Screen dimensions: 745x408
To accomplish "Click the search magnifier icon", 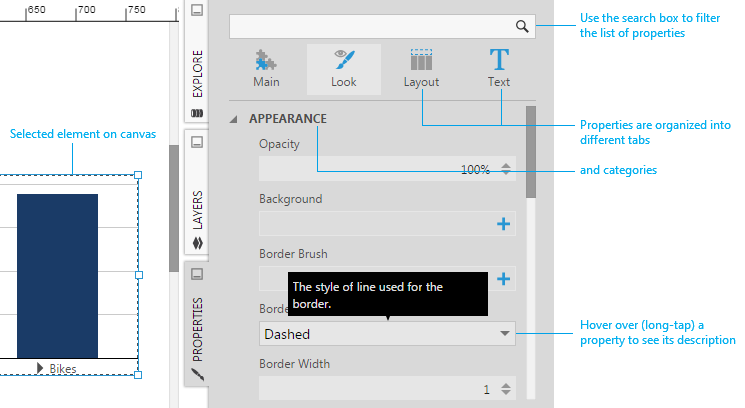I will click(522, 27).
